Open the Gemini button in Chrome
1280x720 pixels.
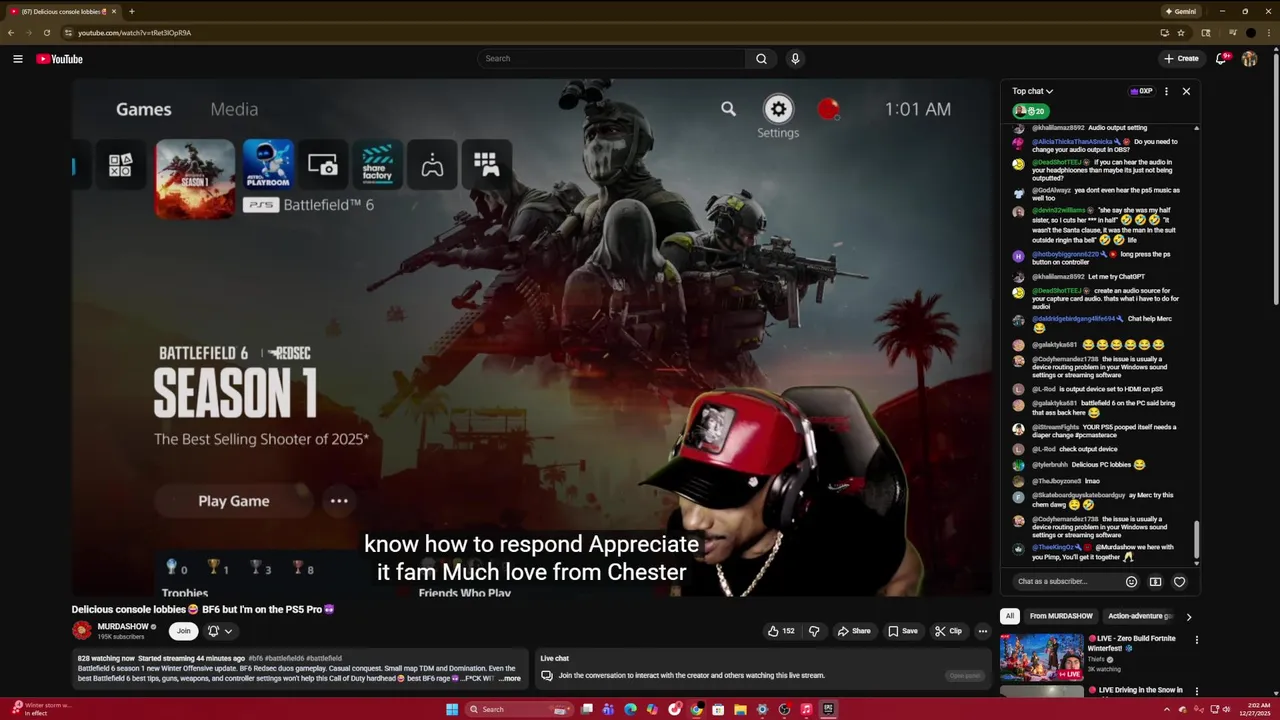pos(1181,12)
